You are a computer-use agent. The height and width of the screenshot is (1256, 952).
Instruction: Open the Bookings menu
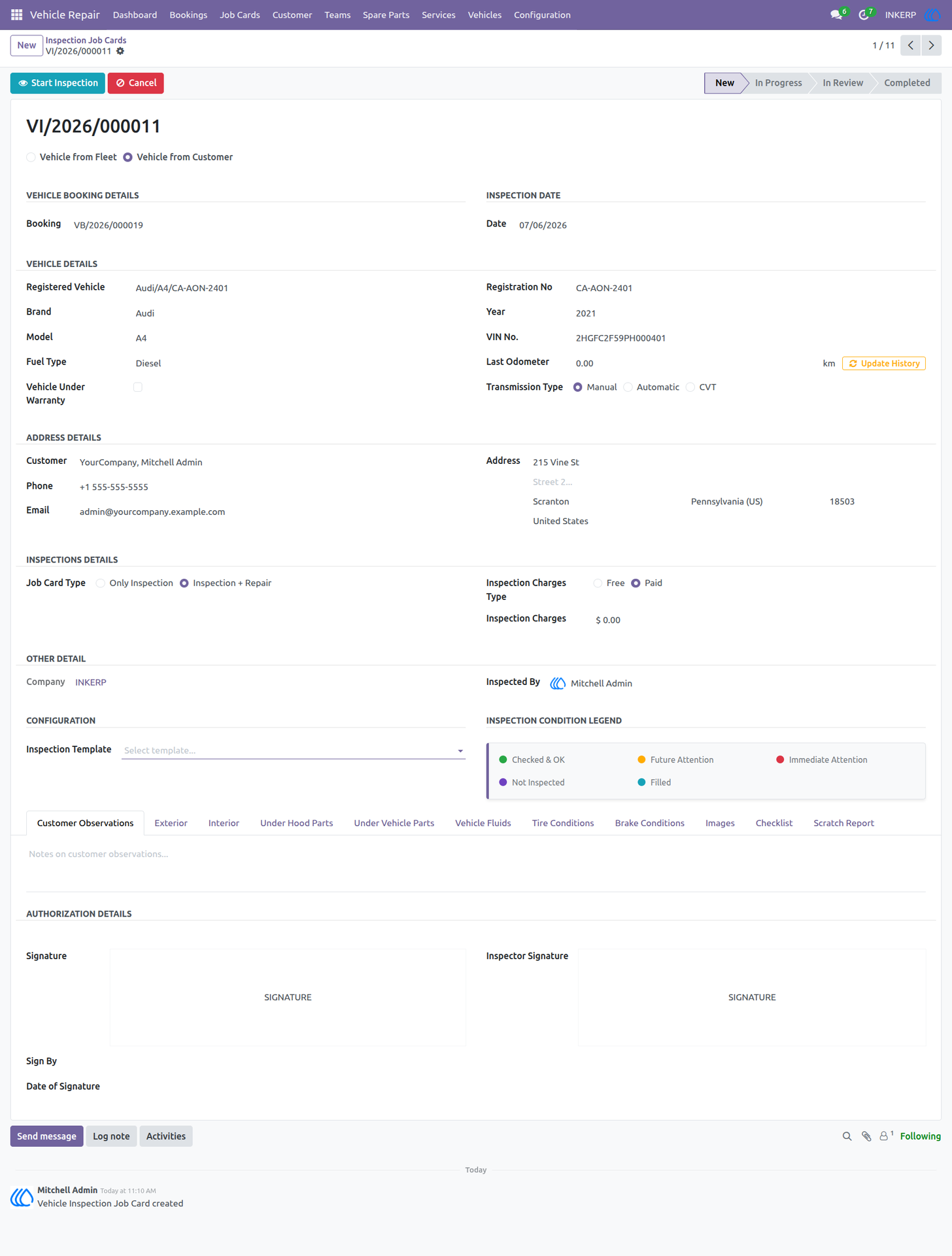(x=188, y=14)
